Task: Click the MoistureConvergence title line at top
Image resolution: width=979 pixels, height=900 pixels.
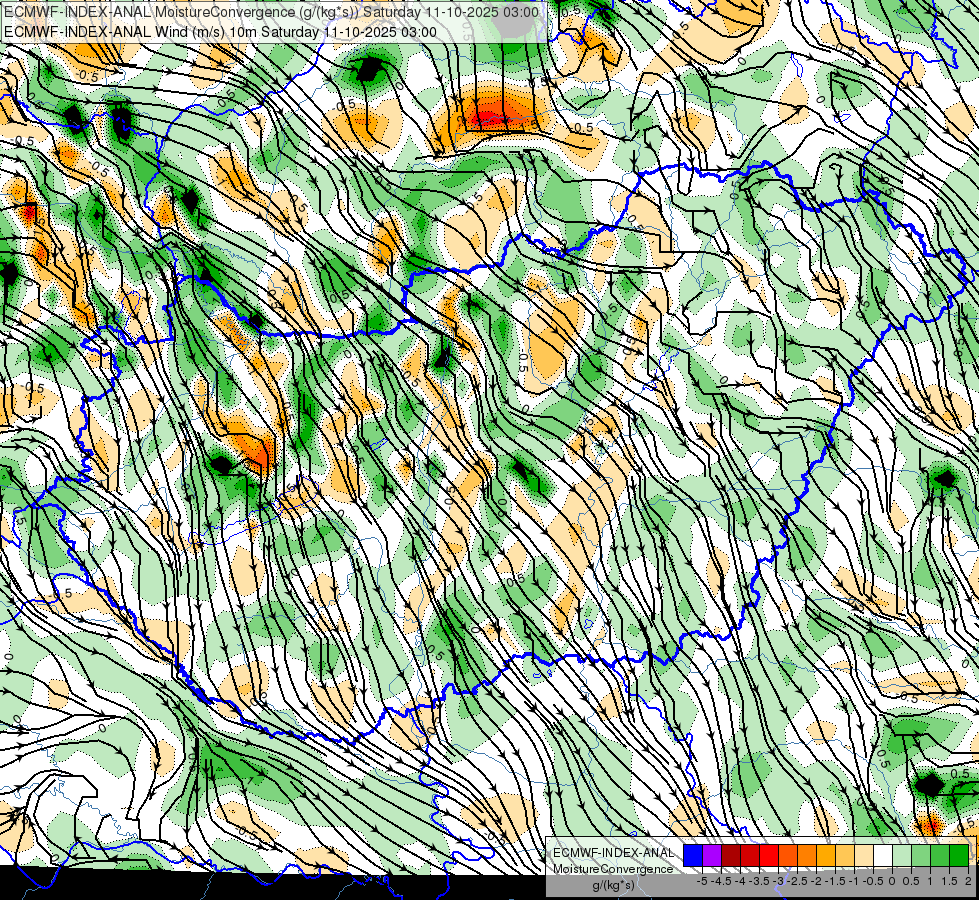Action: [x=272, y=12]
